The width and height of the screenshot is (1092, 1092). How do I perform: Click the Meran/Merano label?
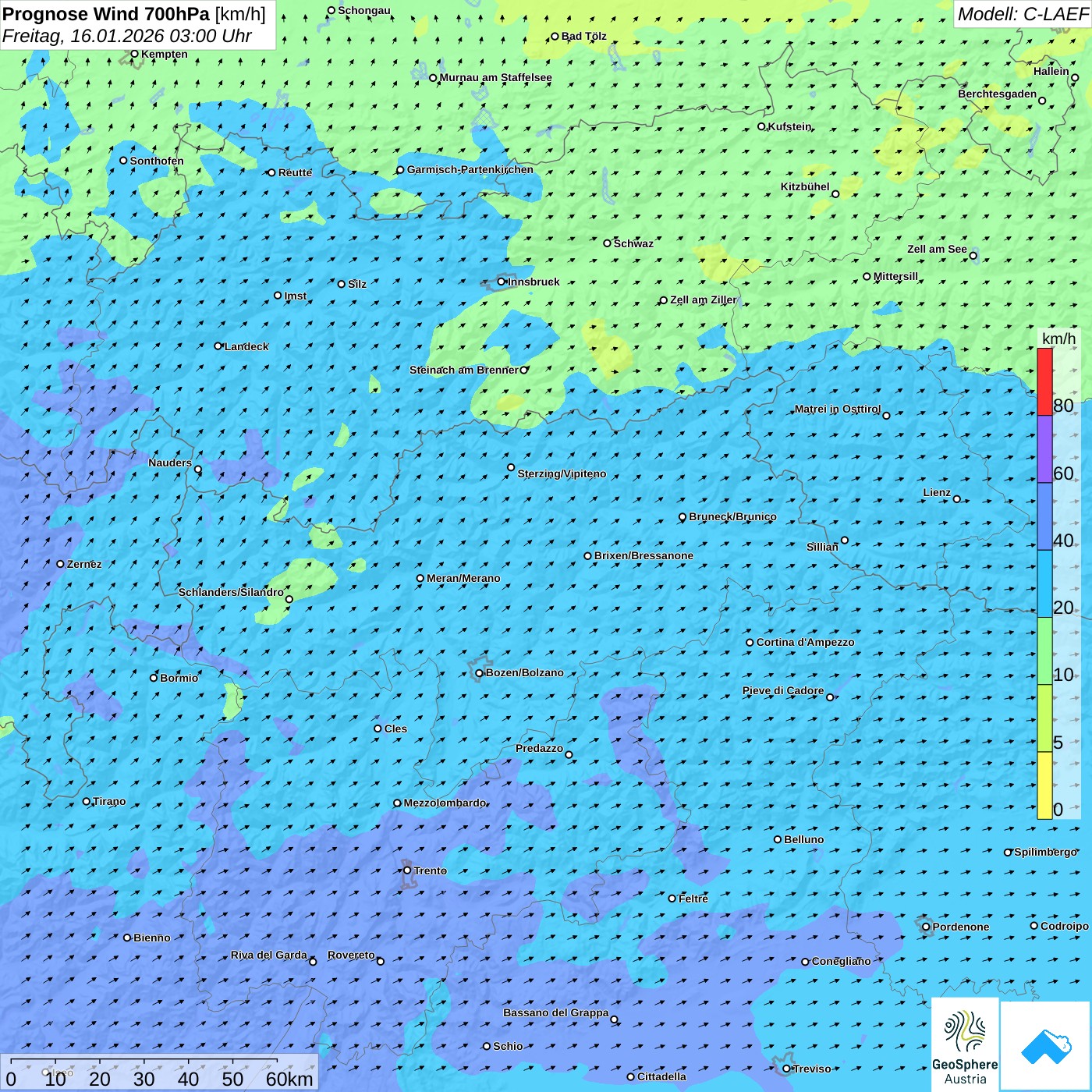(x=463, y=578)
